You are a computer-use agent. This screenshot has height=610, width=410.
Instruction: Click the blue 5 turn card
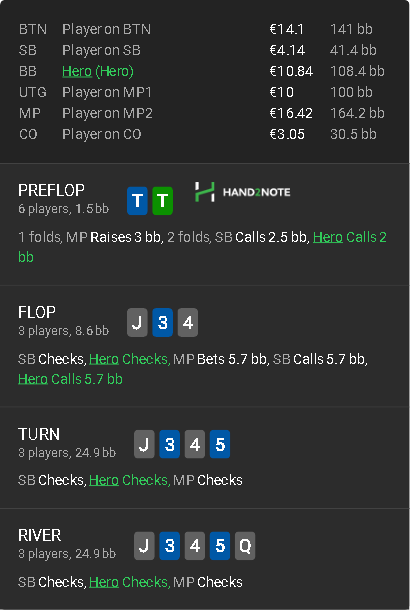click(220, 444)
